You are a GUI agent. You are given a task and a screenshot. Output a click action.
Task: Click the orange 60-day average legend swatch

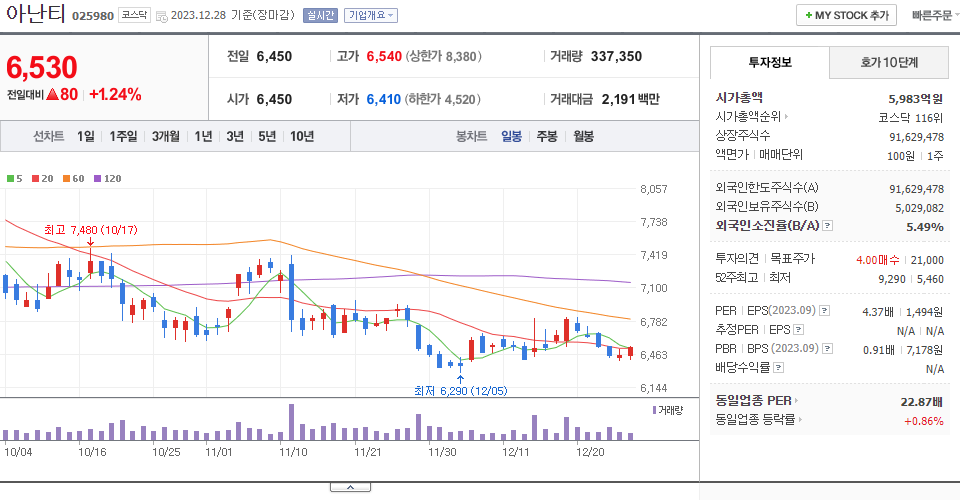[x=66, y=179]
